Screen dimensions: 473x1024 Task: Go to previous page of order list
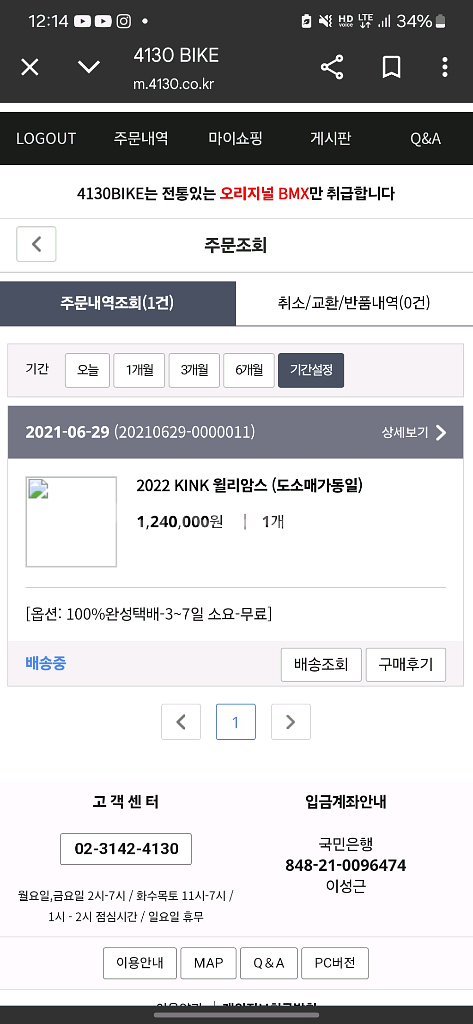(181, 722)
